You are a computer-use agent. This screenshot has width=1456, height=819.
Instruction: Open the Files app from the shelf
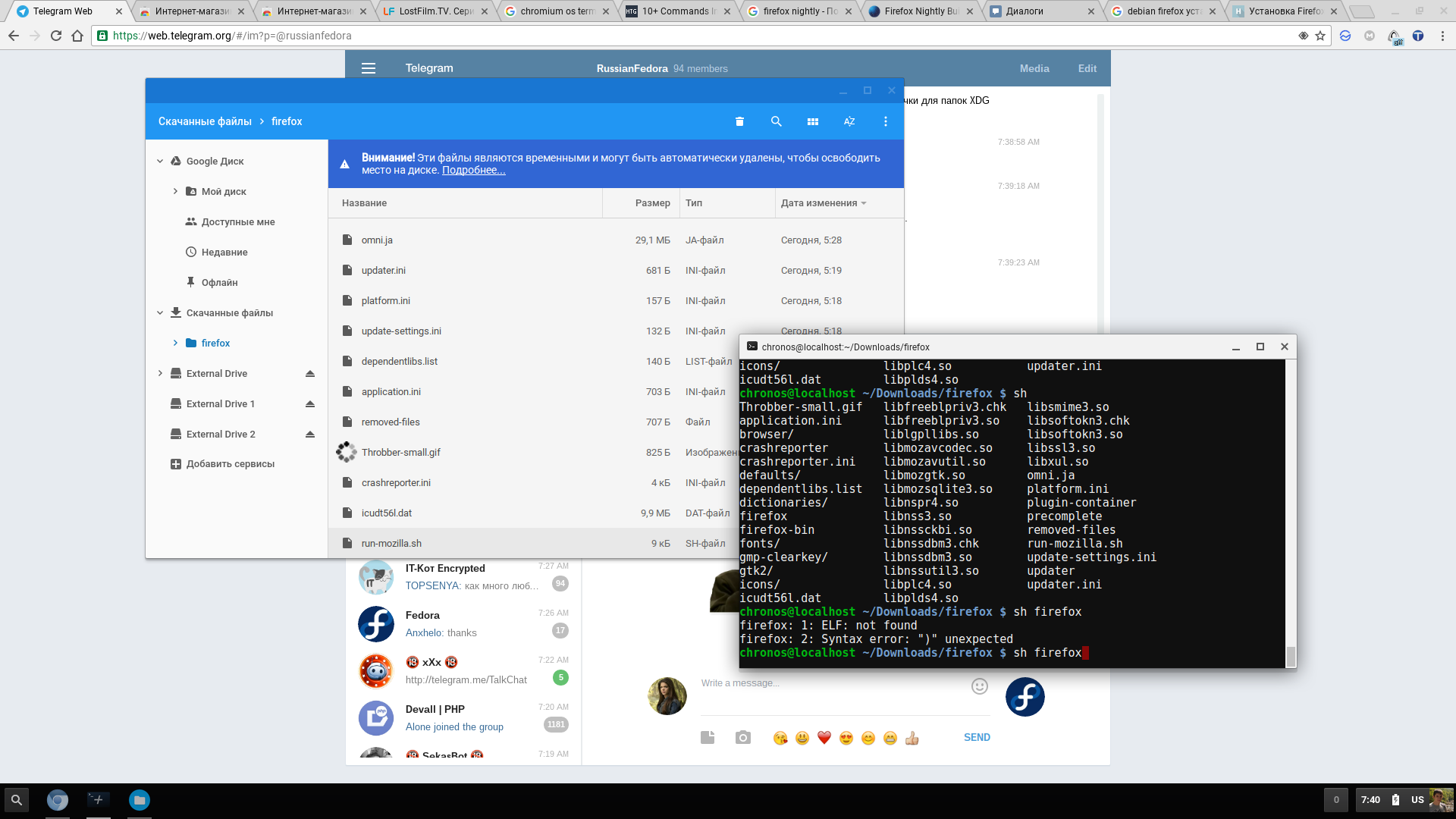point(140,800)
